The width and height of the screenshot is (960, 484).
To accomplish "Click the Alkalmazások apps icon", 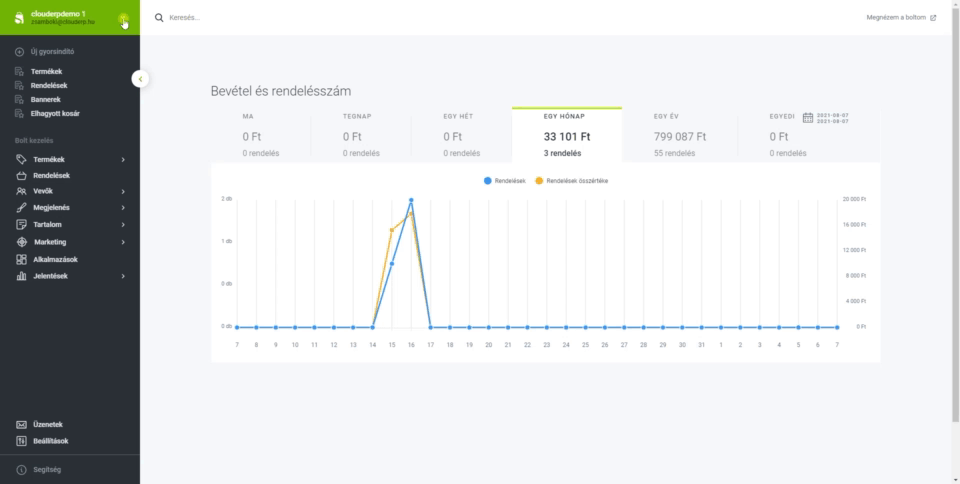I will click(21, 259).
